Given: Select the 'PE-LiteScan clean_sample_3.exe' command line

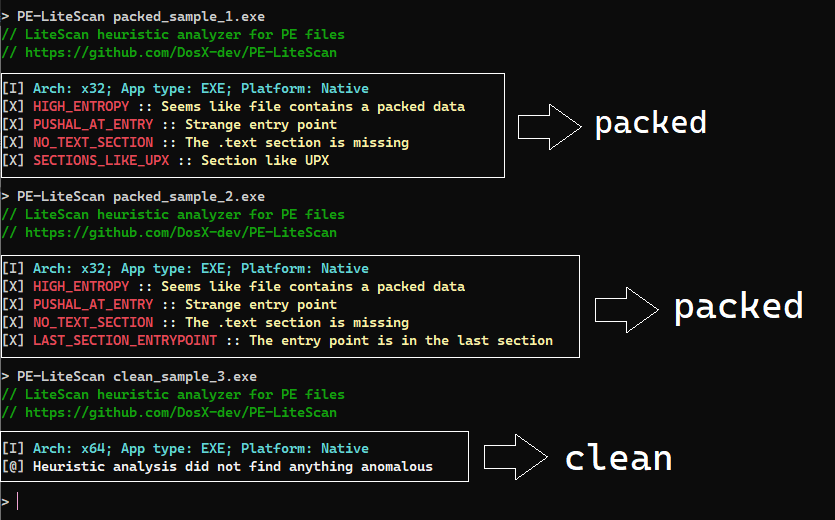Looking at the screenshot, I should 137,377.
